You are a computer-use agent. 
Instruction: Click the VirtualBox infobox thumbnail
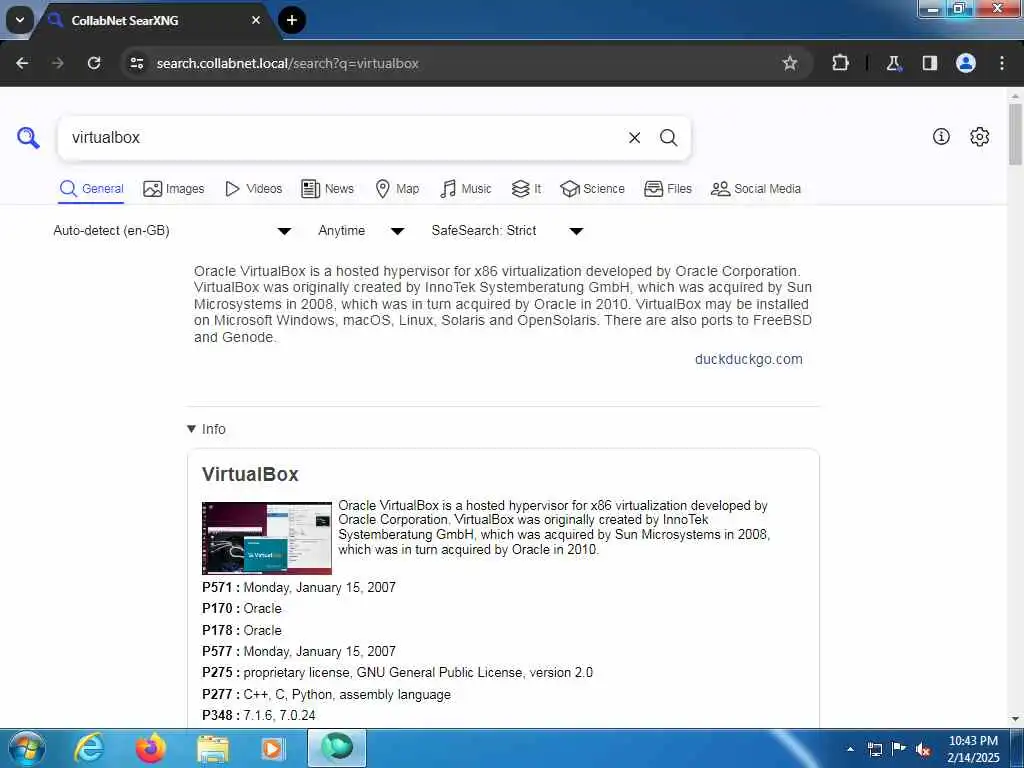[x=266, y=537]
